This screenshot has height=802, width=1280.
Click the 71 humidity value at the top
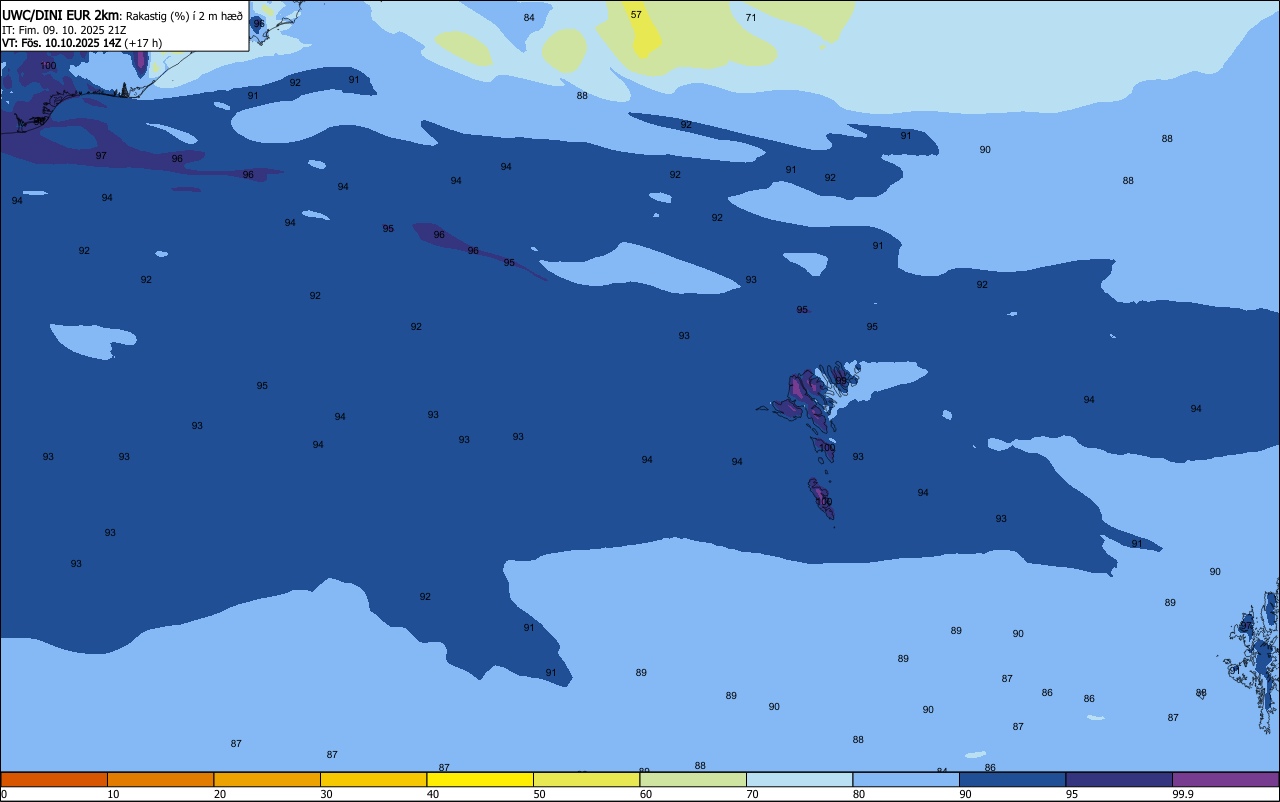click(x=751, y=18)
